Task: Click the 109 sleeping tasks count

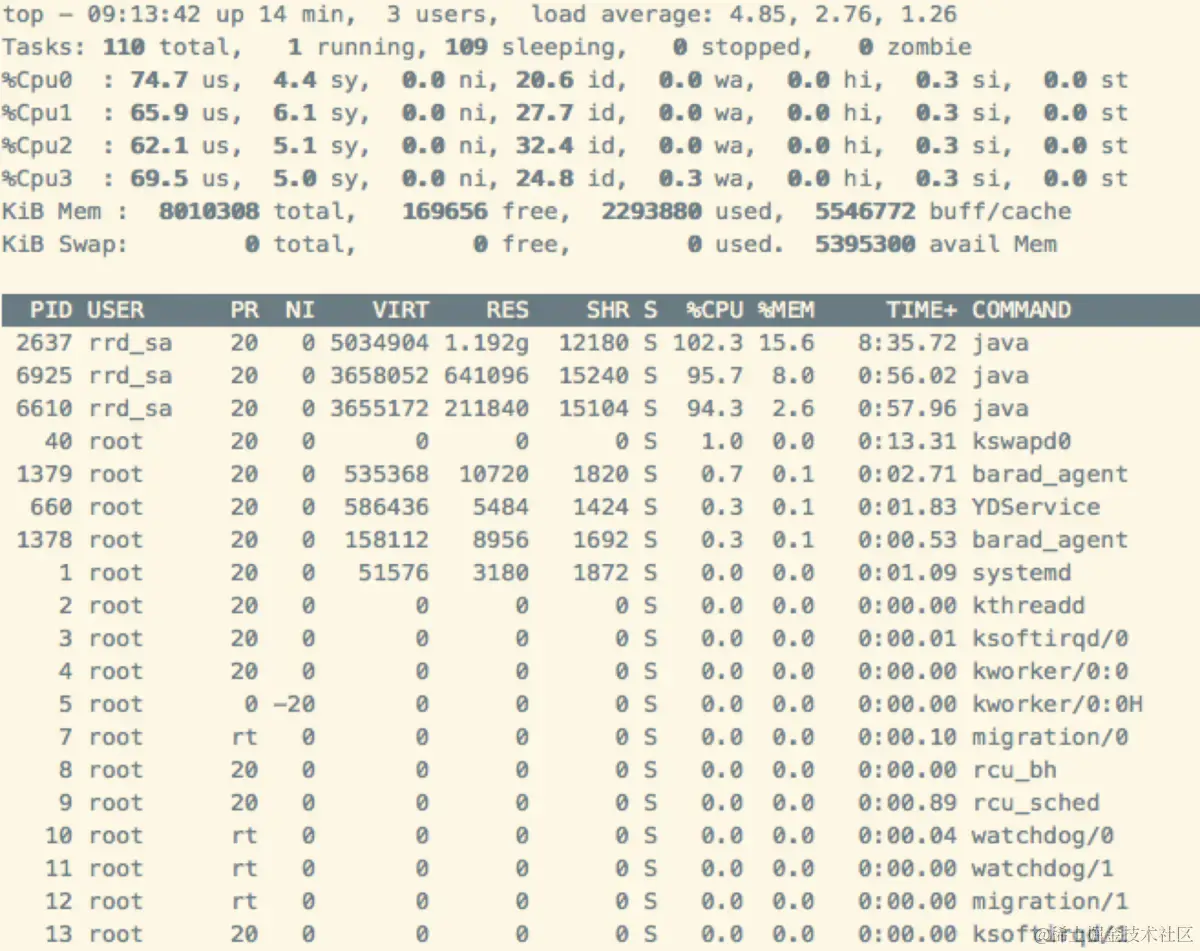Action: click(x=465, y=48)
